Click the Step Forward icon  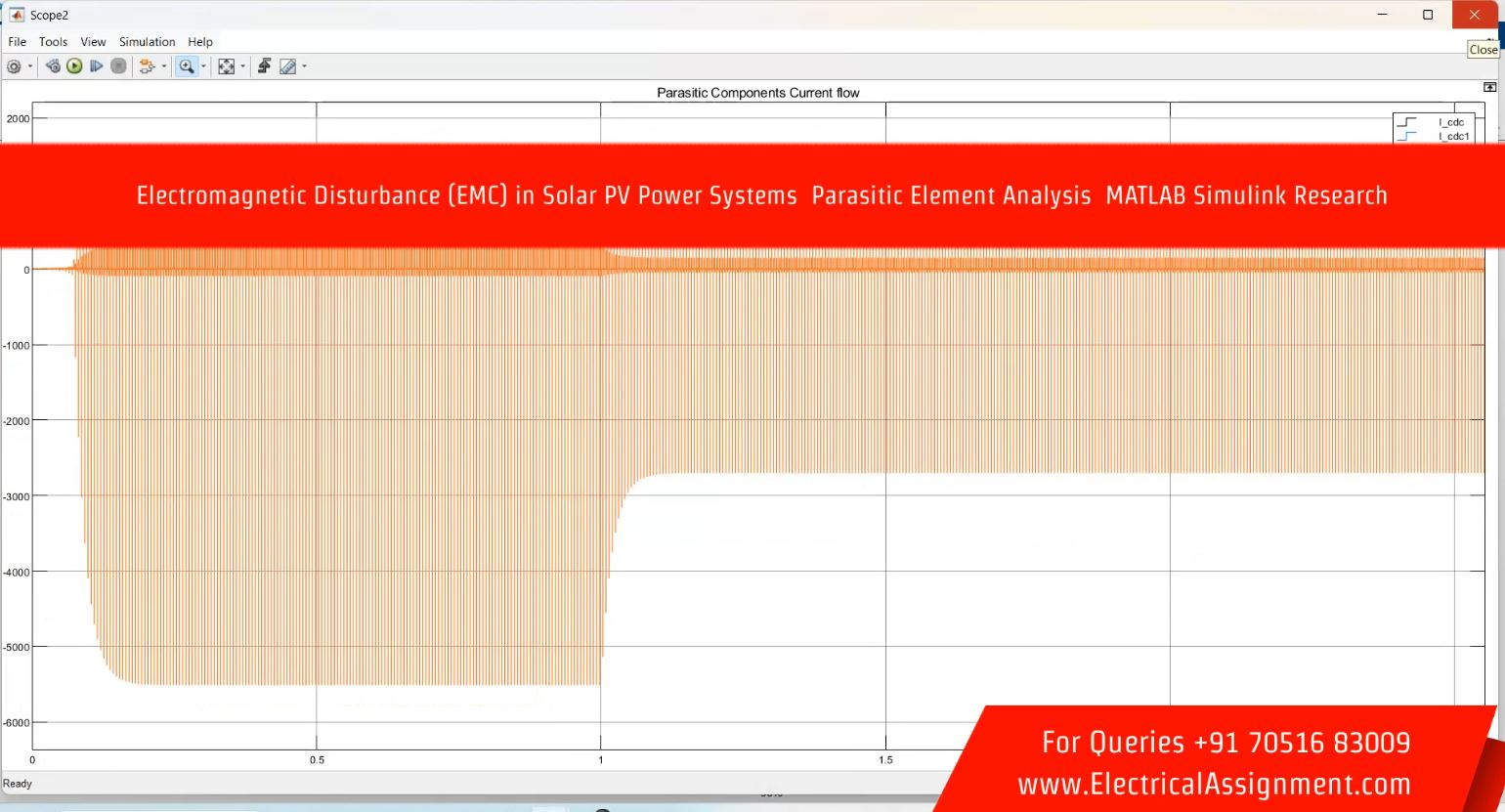(x=96, y=66)
